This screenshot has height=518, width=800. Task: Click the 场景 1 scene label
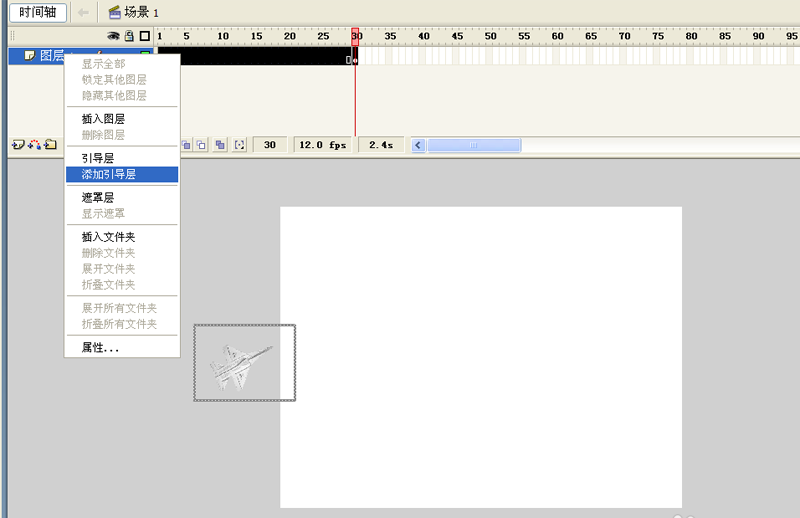142,12
